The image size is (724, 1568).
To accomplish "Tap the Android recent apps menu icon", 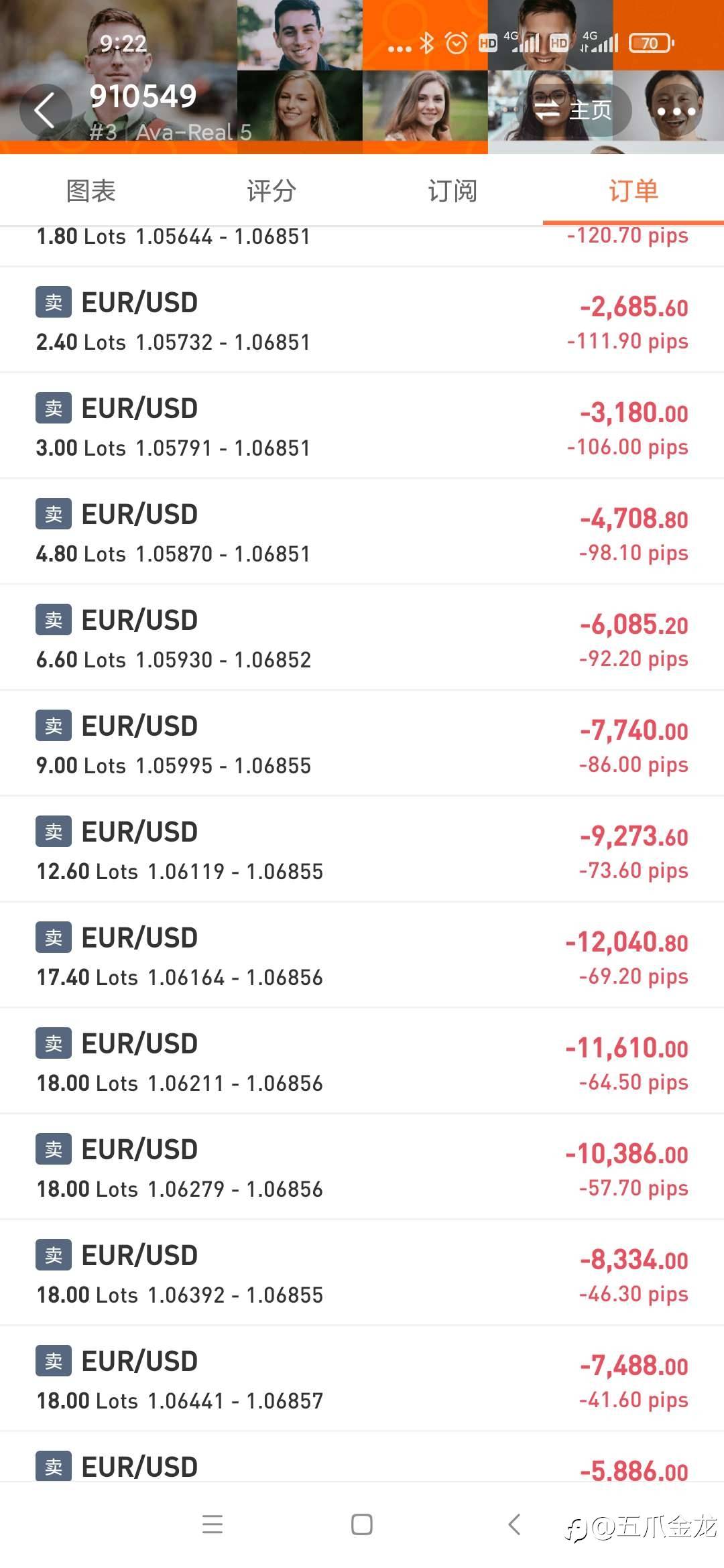I will (213, 1524).
